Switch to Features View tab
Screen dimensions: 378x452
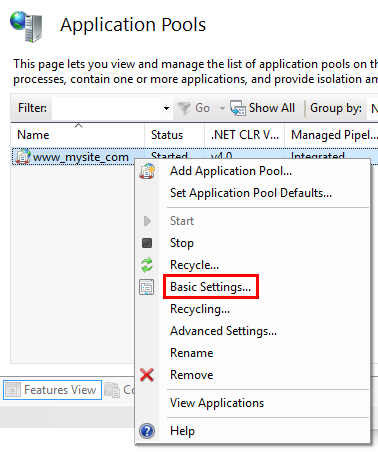[52, 390]
